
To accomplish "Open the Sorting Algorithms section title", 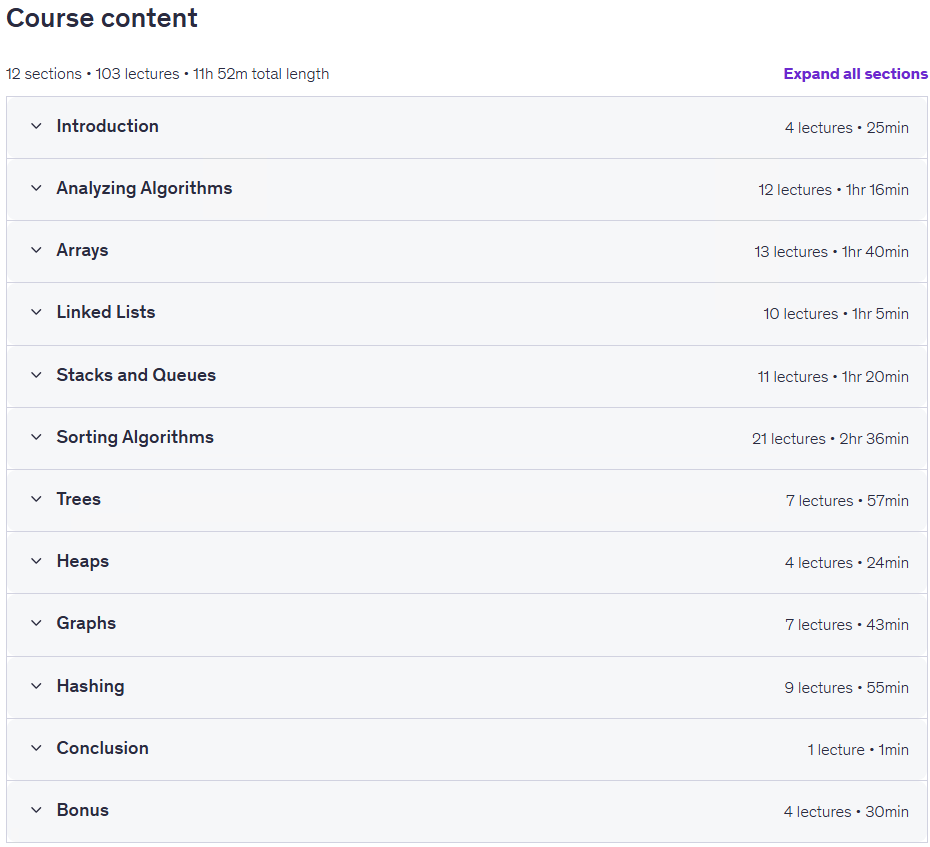I will [135, 438].
